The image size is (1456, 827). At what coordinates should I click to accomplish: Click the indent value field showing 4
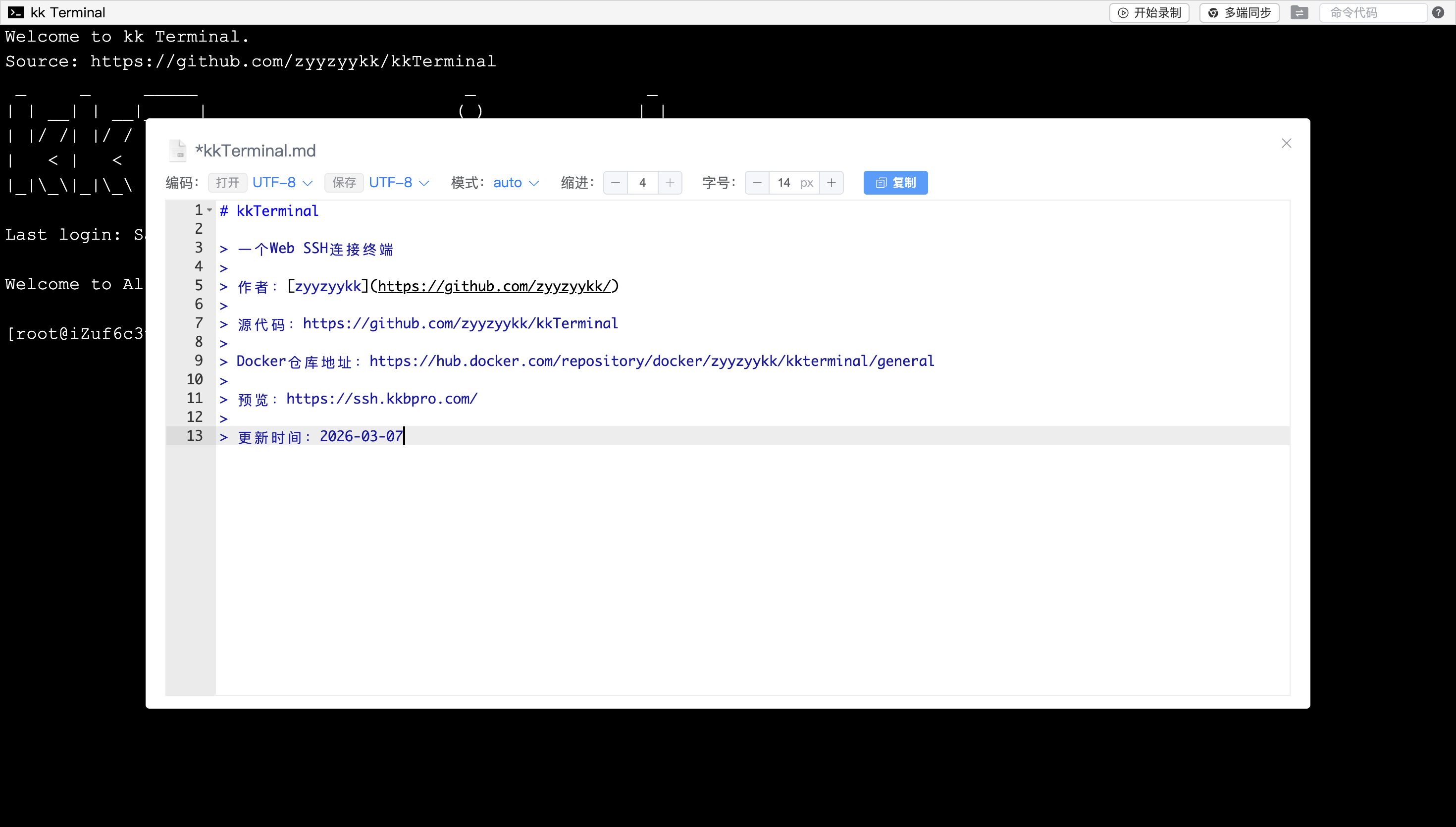643,183
